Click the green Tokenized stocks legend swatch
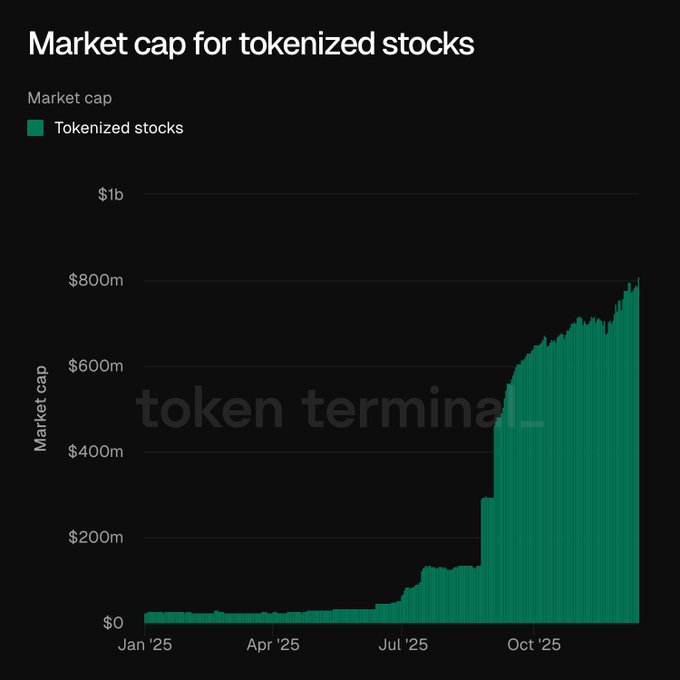 click(x=35, y=127)
